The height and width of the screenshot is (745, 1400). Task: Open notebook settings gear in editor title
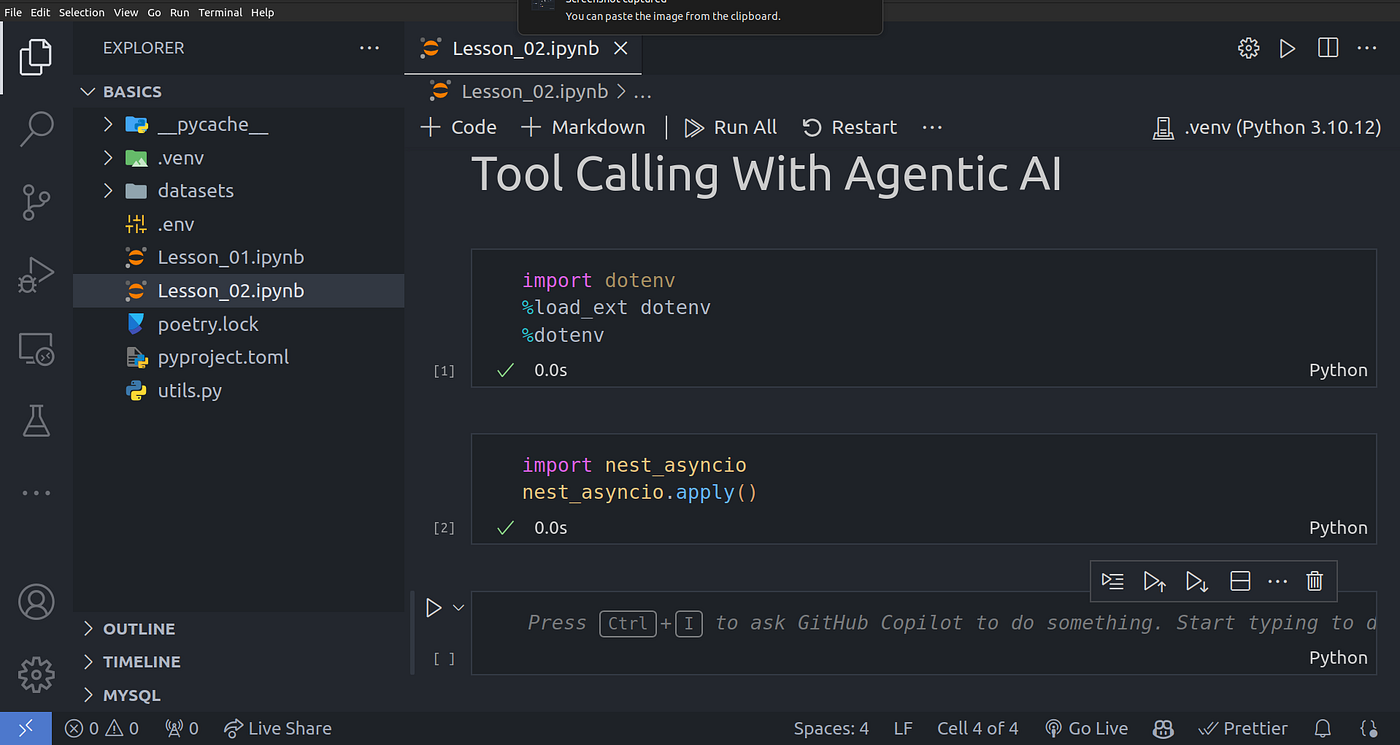click(1248, 48)
